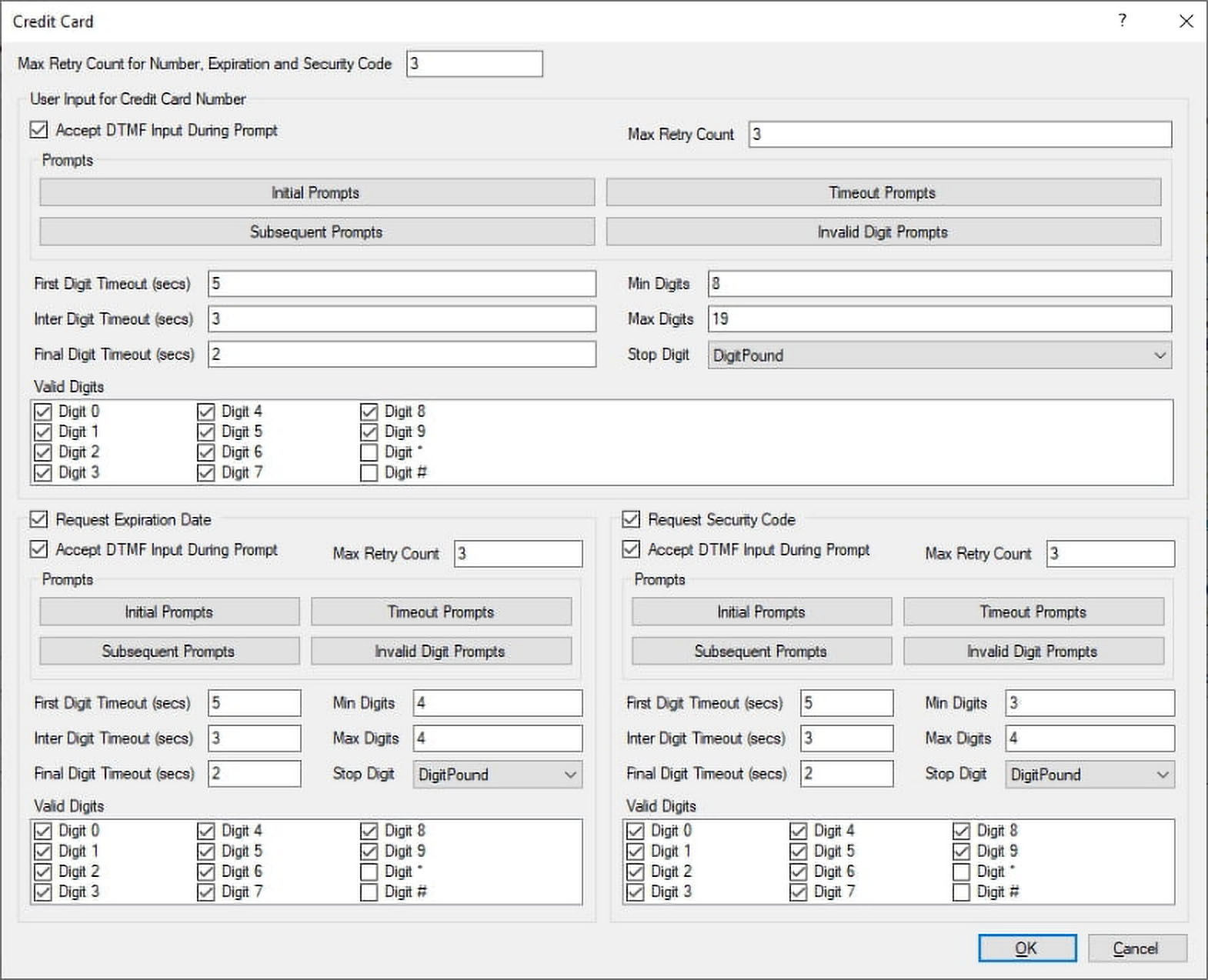Click Final Digit Timeout field for Credit Card Number
The width and height of the screenshot is (1208, 980).
[x=402, y=354]
